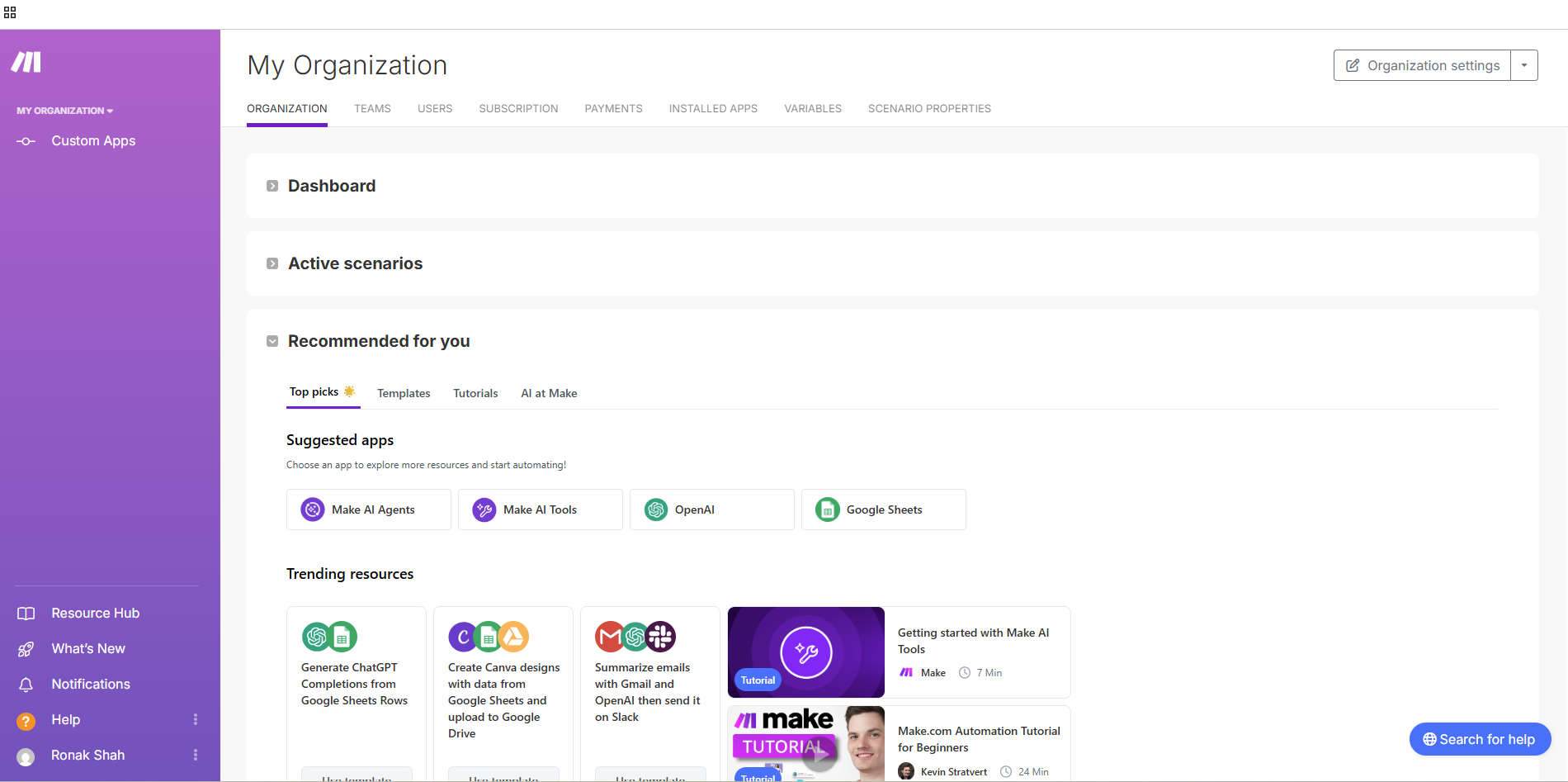Click the Organization settings button

[1423, 65]
